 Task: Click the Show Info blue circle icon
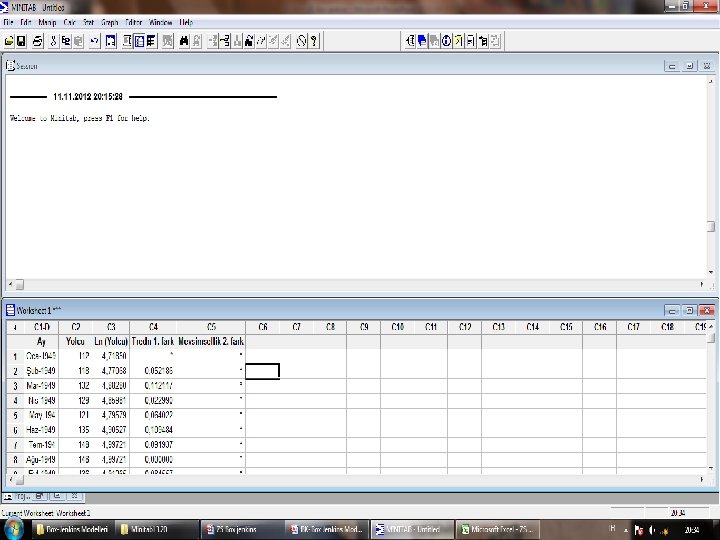[x=446, y=41]
